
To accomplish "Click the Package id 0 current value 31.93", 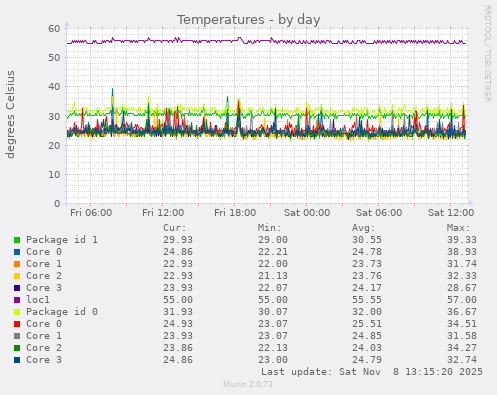I will point(178,312).
